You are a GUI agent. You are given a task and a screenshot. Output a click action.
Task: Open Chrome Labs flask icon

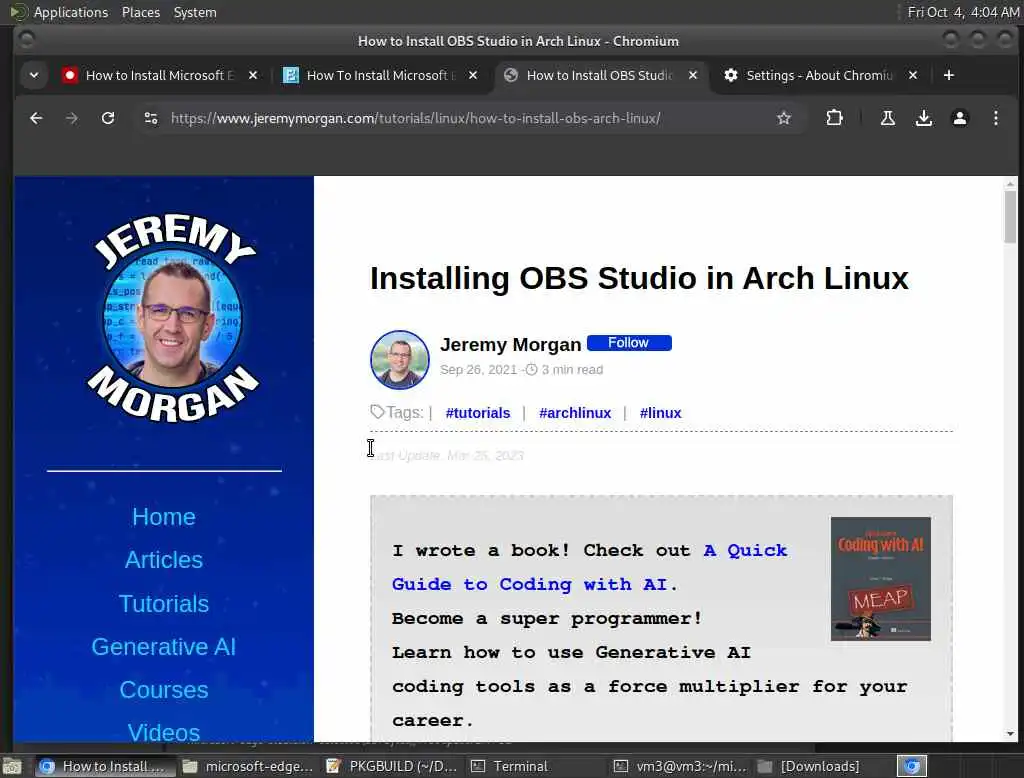coord(888,118)
